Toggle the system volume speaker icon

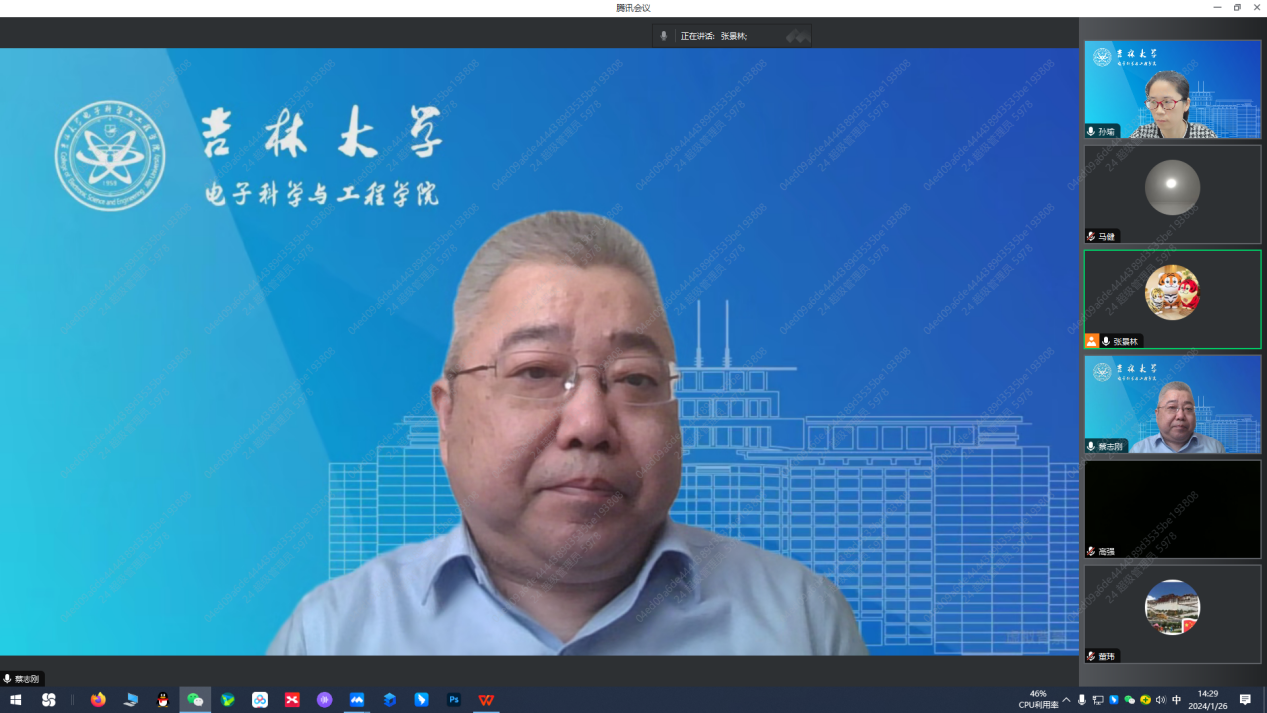pyautogui.click(x=1161, y=700)
